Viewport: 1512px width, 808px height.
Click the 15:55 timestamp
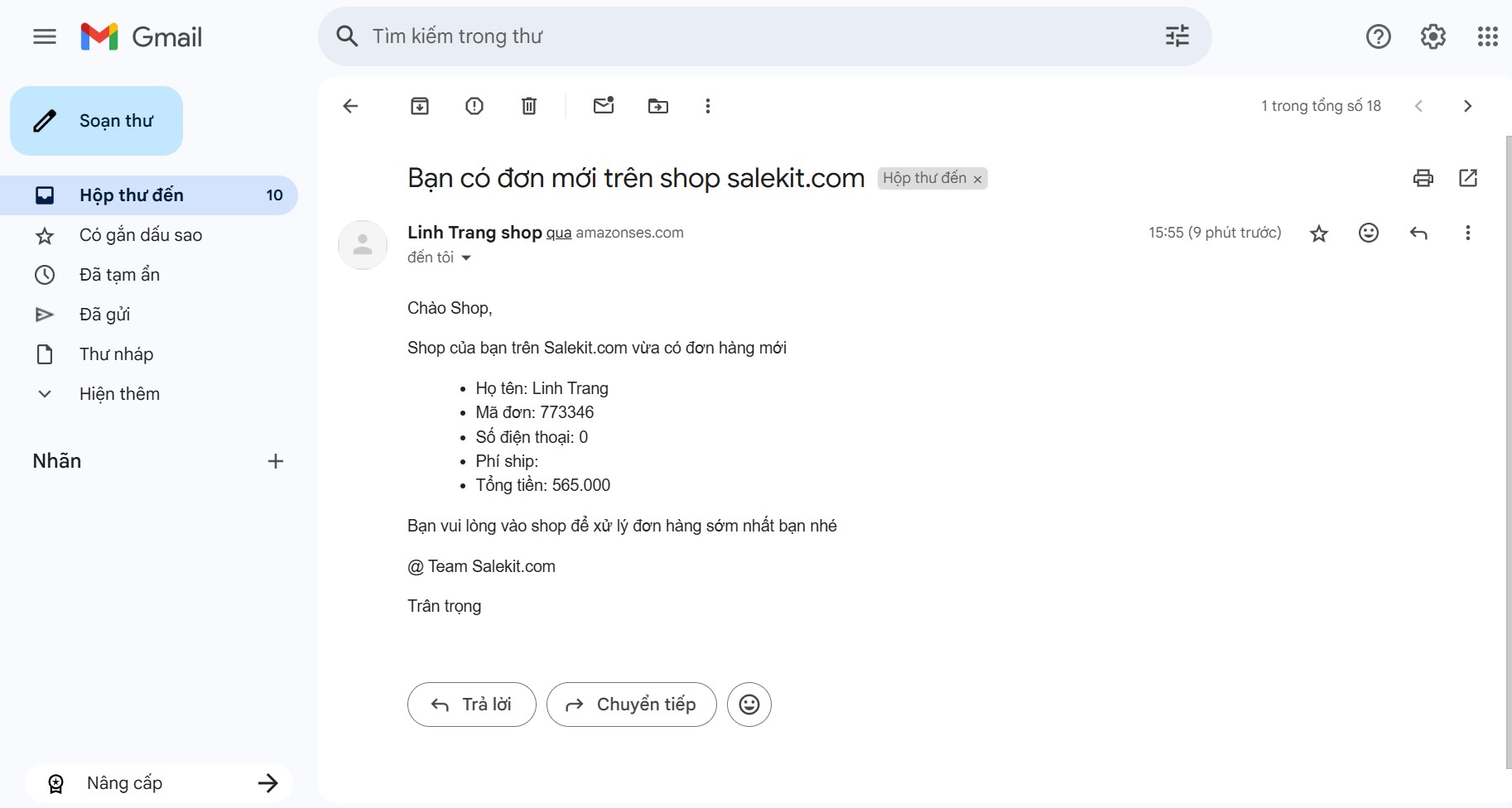click(x=1215, y=233)
